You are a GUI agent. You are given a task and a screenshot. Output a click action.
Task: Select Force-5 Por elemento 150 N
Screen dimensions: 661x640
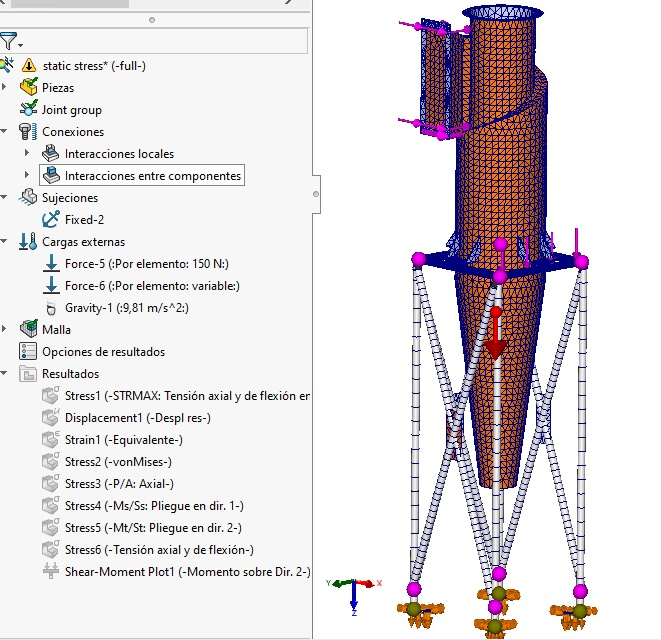pos(147,264)
